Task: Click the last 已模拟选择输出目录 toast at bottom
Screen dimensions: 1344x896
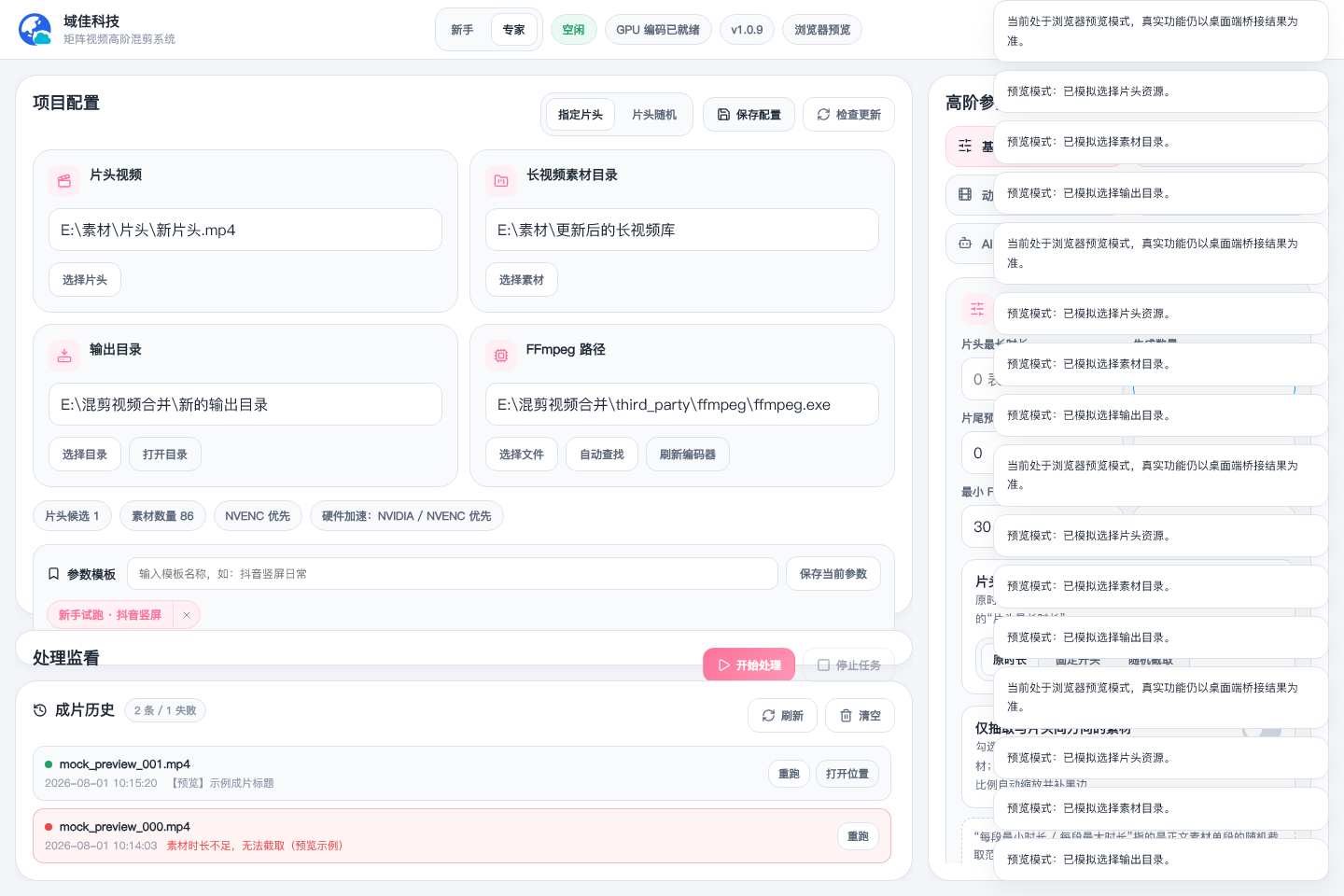Action: [x=1161, y=860]
